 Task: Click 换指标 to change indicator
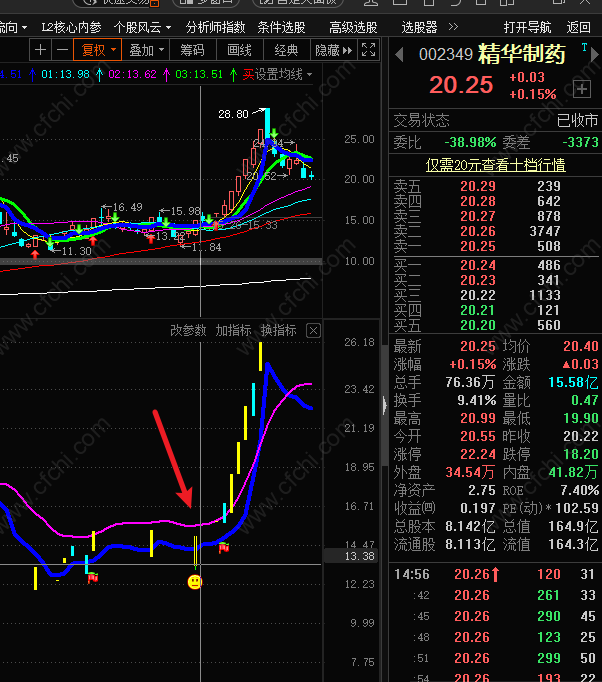(278, 331)
